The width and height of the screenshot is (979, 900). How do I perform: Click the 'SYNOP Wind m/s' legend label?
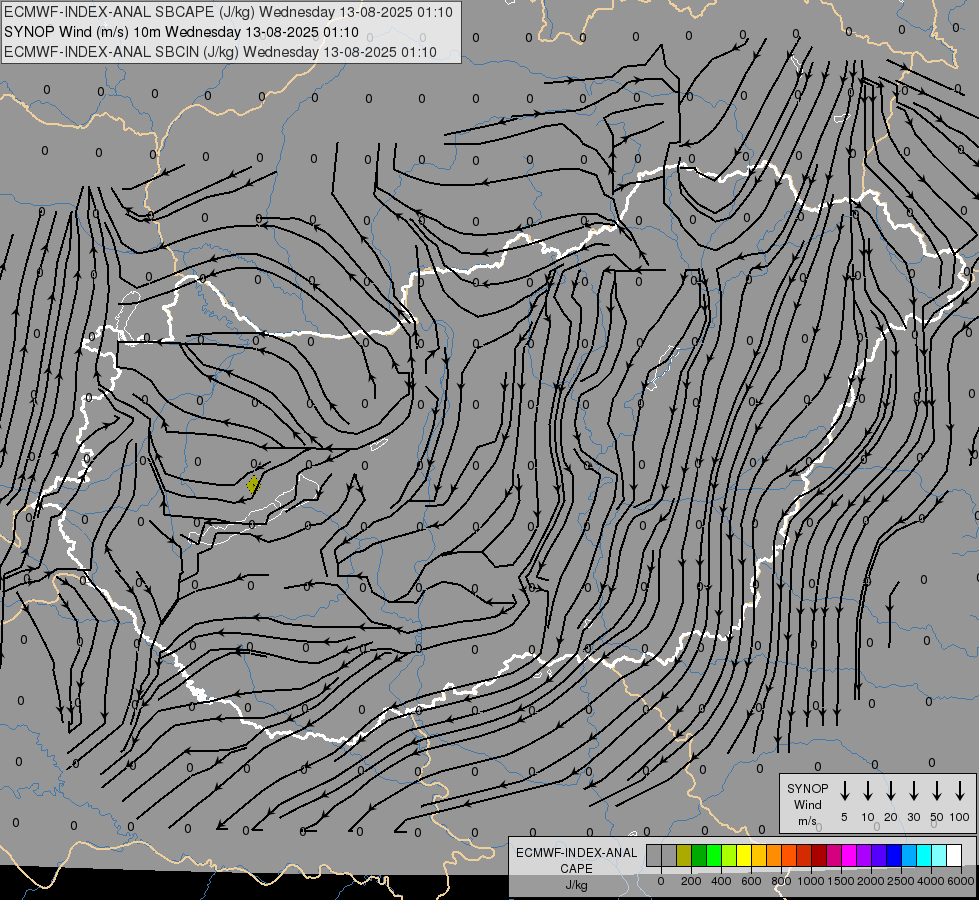(807, 804)
